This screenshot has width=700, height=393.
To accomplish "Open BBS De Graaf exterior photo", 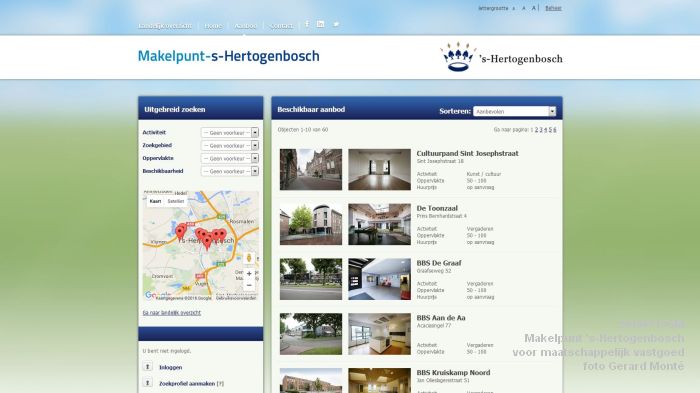I will click(x=311, y=279).
